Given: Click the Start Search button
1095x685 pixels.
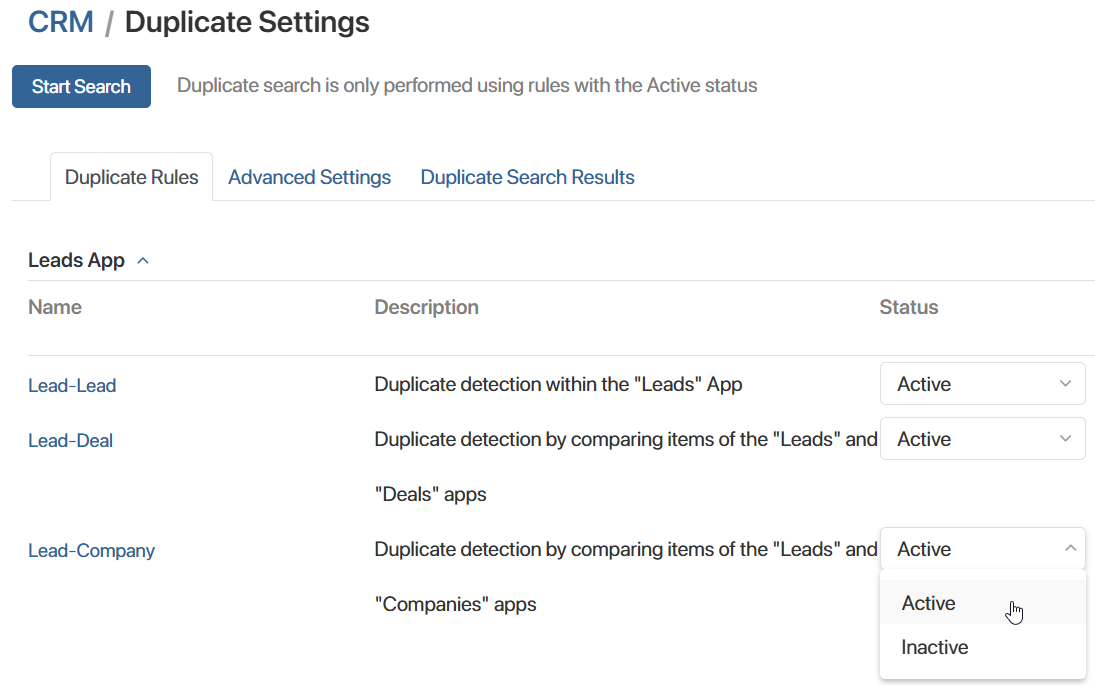Looking at the screenshot, I should 81,86.
